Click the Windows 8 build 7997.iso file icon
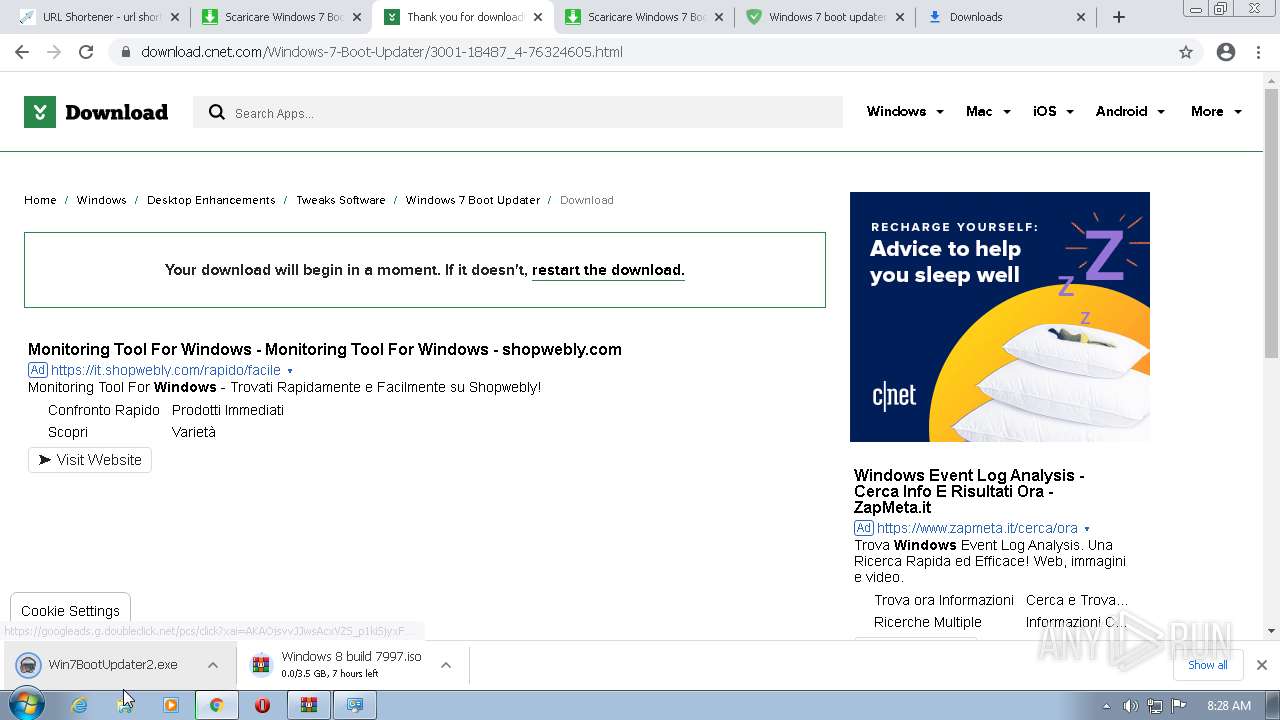Viewport: 1280px width, 720px height. [261, 664]
